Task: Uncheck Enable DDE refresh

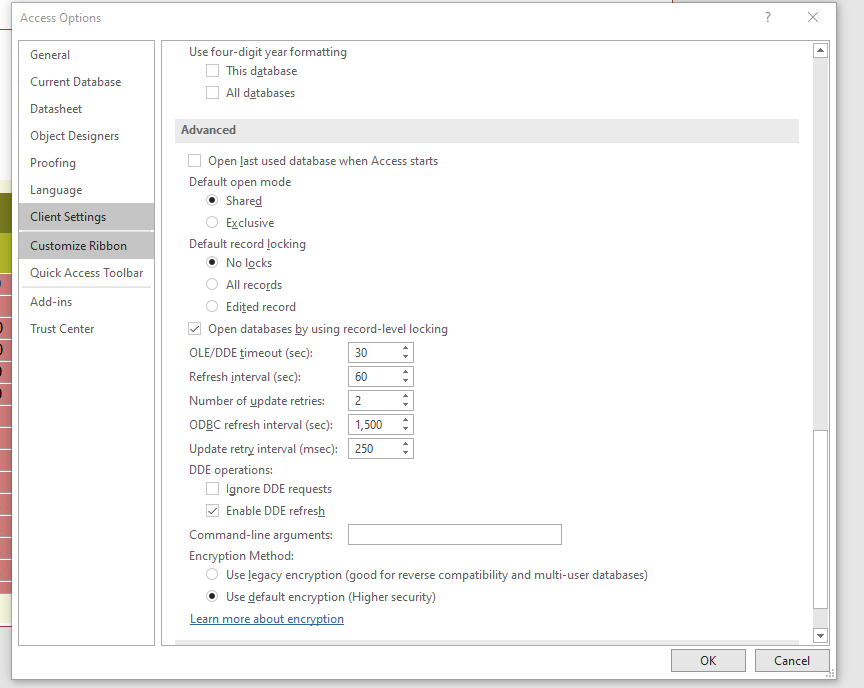Action: (x=212, y=511)
